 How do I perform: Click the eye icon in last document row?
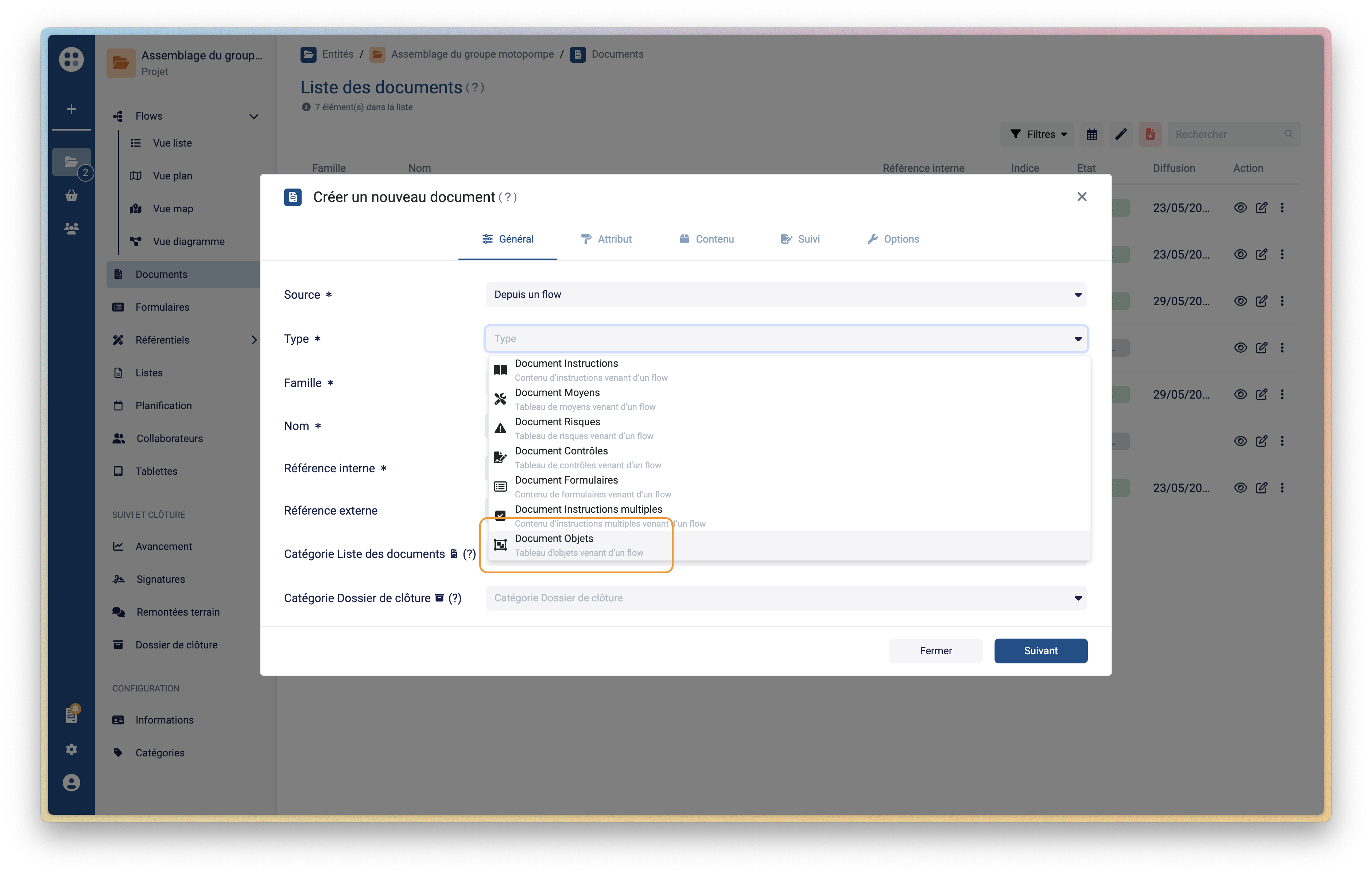pos(1240,487)
